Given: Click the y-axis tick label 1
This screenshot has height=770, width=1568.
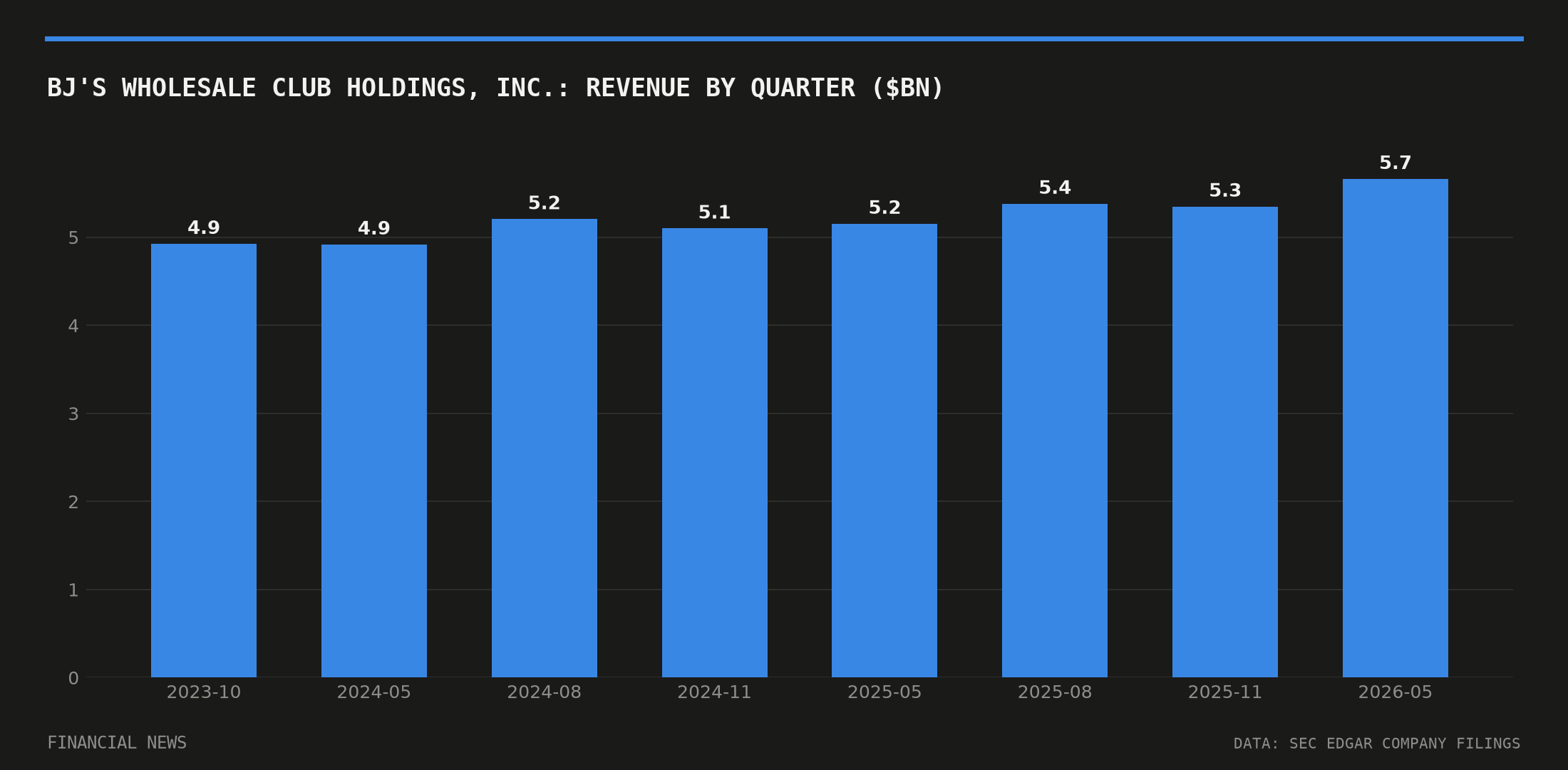Looking at the screenshot, I should (73, 590).
